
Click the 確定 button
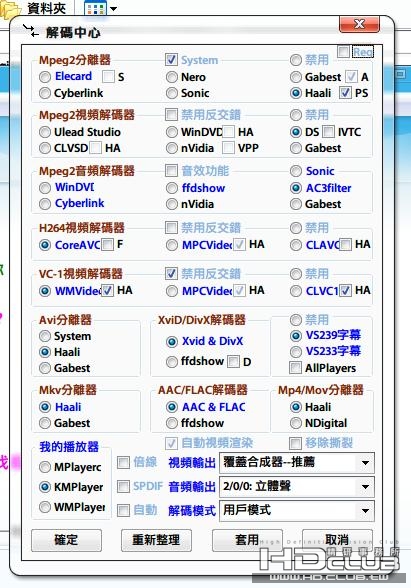click(66, 540)
